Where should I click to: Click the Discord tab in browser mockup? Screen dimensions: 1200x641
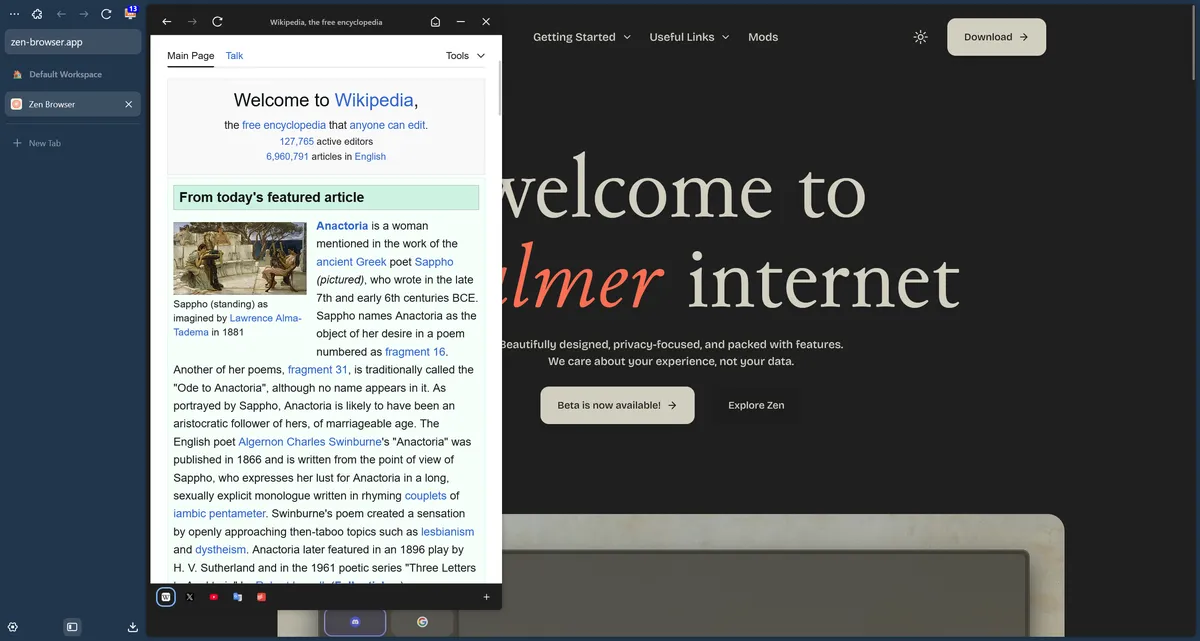coord(355,622)
